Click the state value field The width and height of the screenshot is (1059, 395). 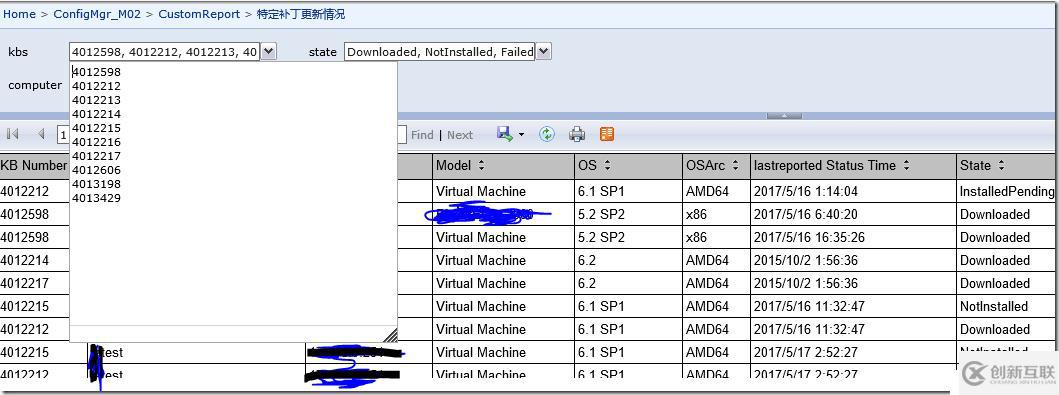point(440,51)
